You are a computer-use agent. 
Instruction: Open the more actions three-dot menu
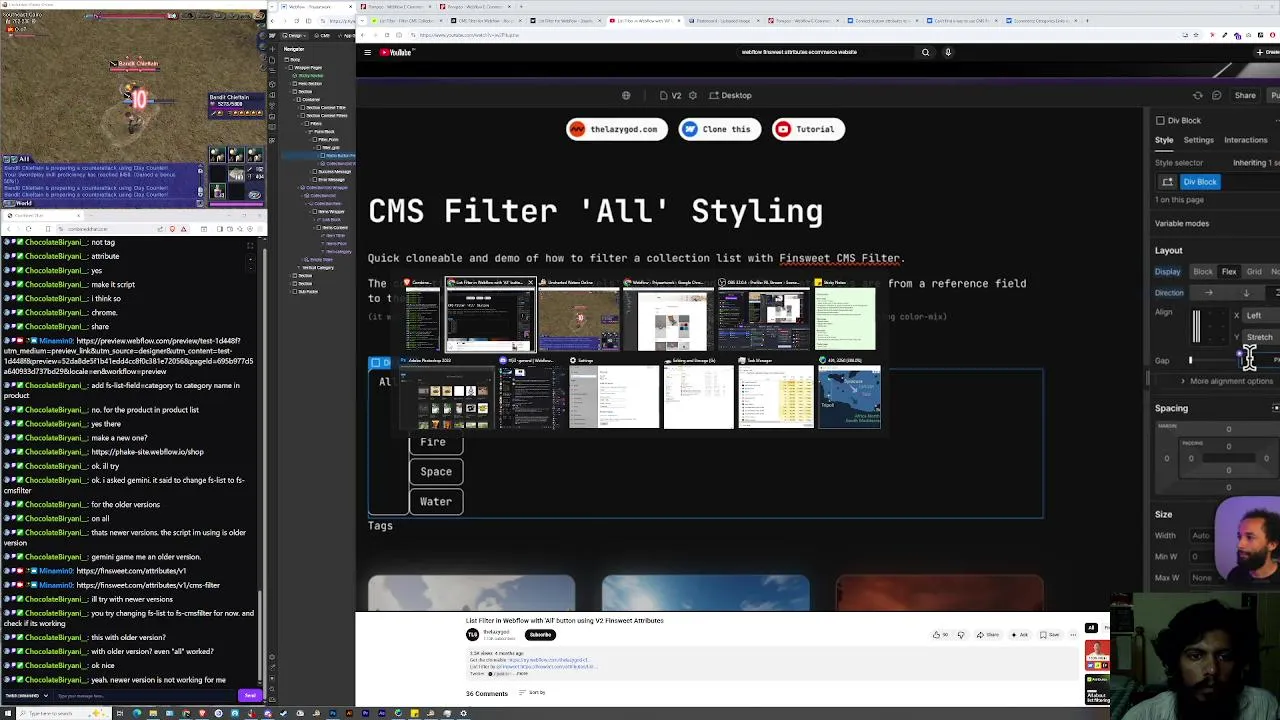[1073, 635]
